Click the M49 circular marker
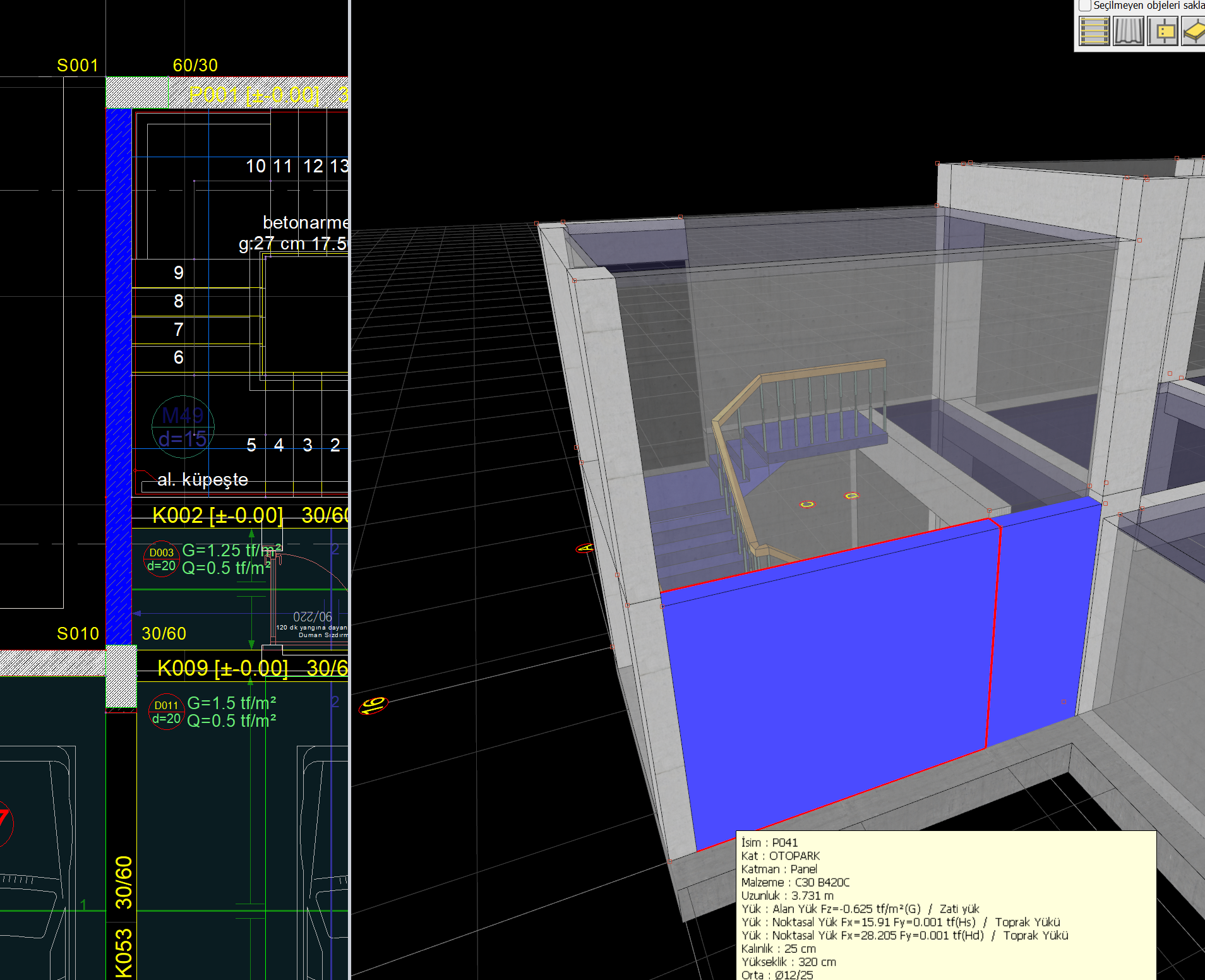 [x=183, y=427]
